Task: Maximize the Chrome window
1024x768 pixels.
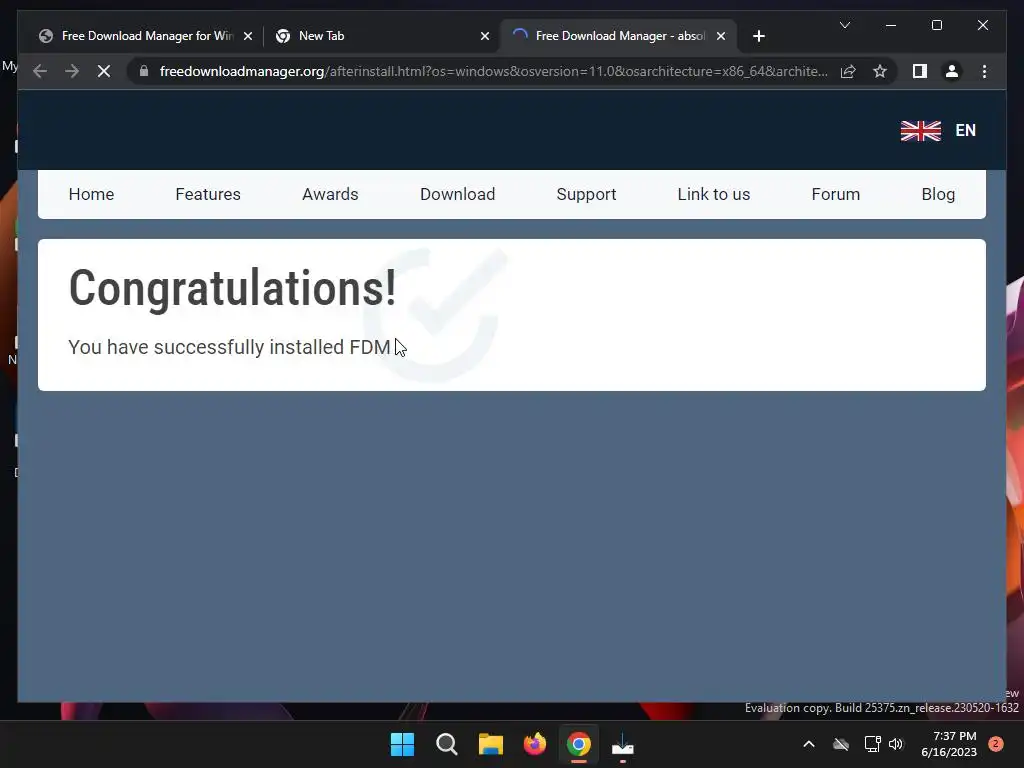Action: point(936,25)
